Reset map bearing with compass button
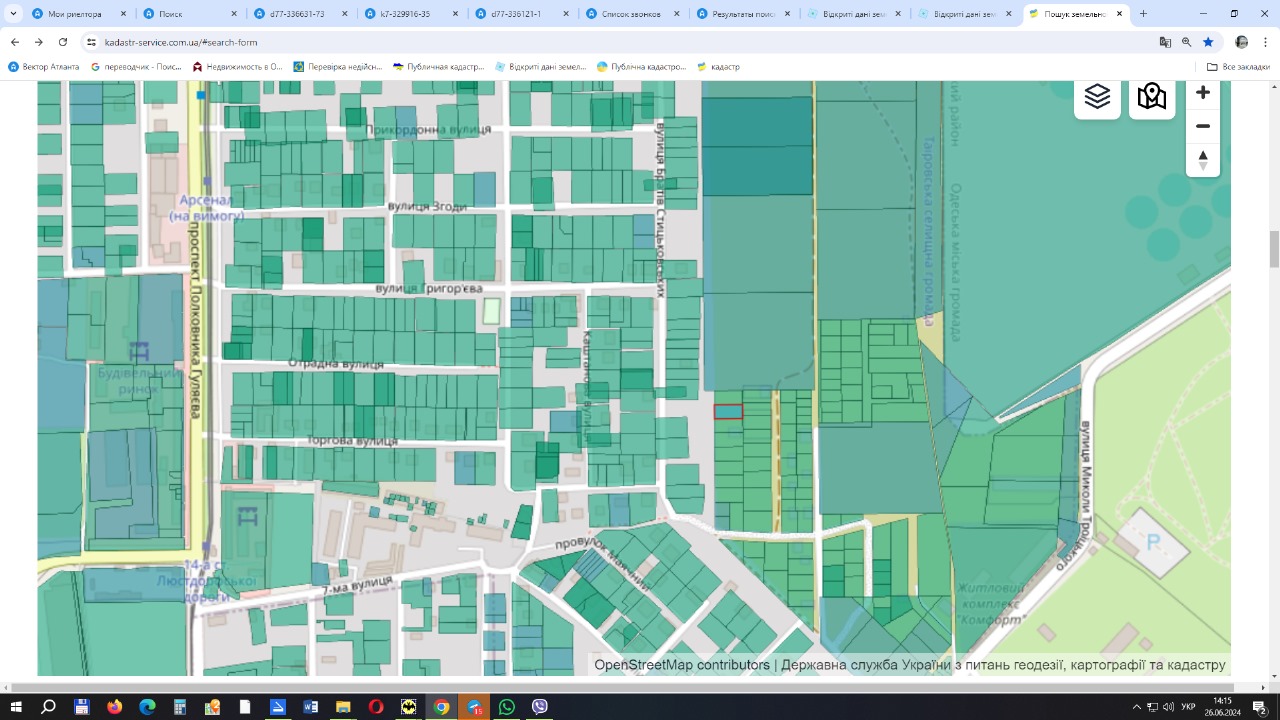The width and height of the screenshot is (1280, 720). (x=1203, y=160)
